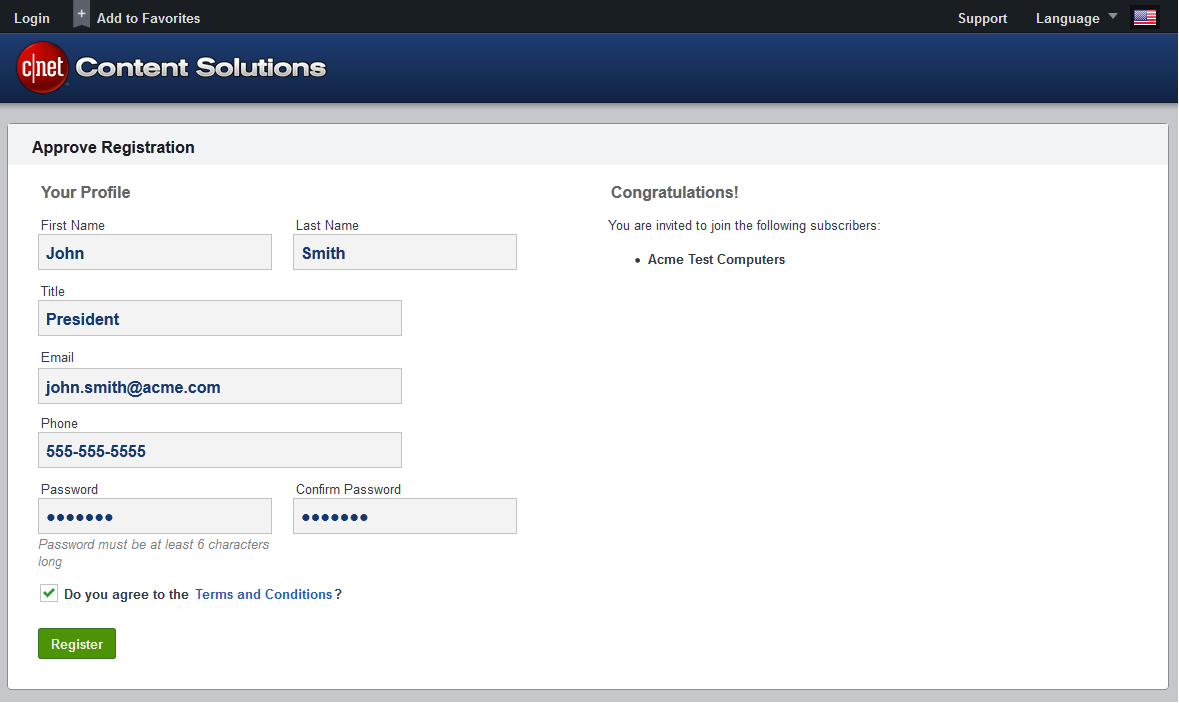Focus the Phone field showing 555-555-5555
The image size is (1179, 703).
click(x=220, y=451)
